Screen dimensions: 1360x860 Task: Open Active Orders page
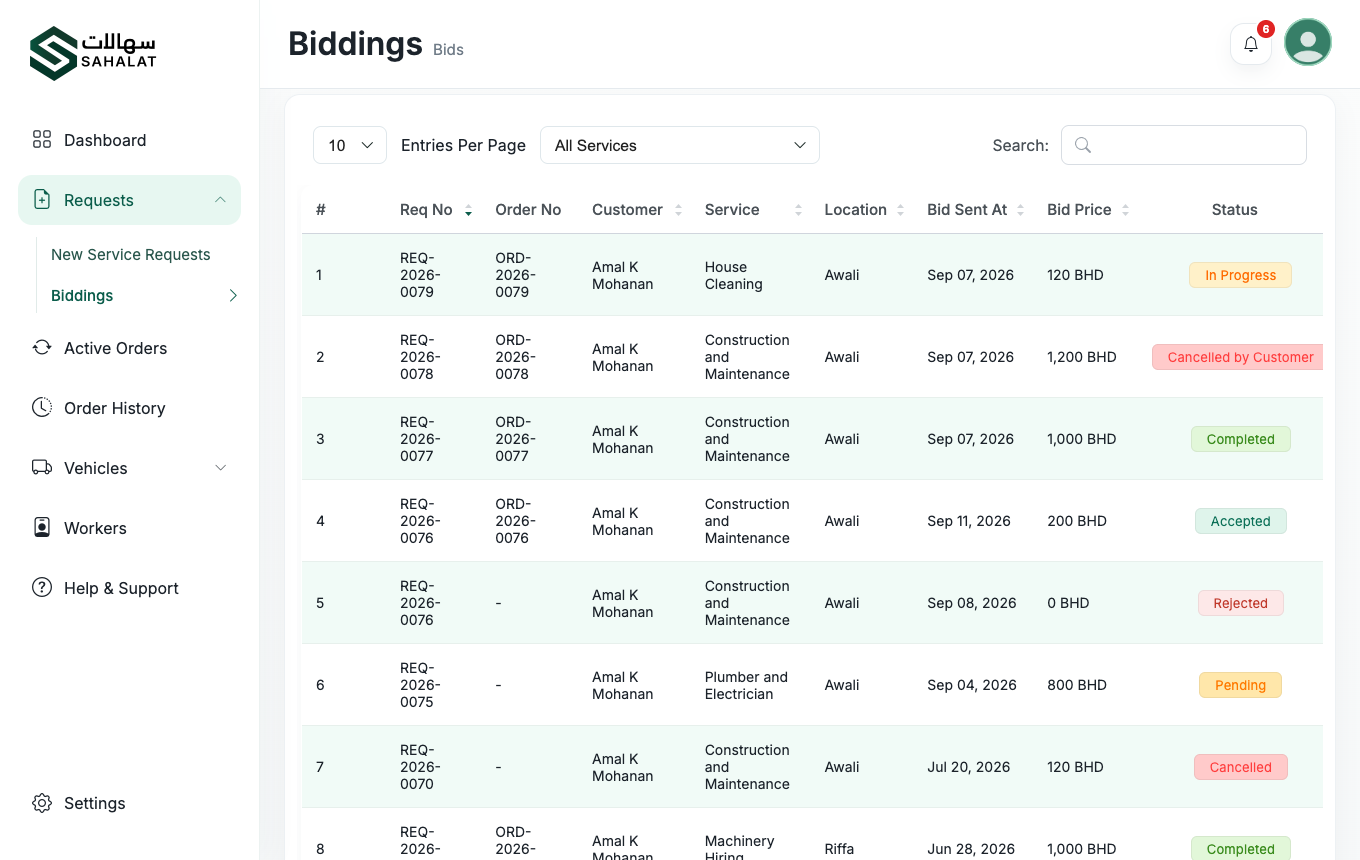tap(115, 348)
